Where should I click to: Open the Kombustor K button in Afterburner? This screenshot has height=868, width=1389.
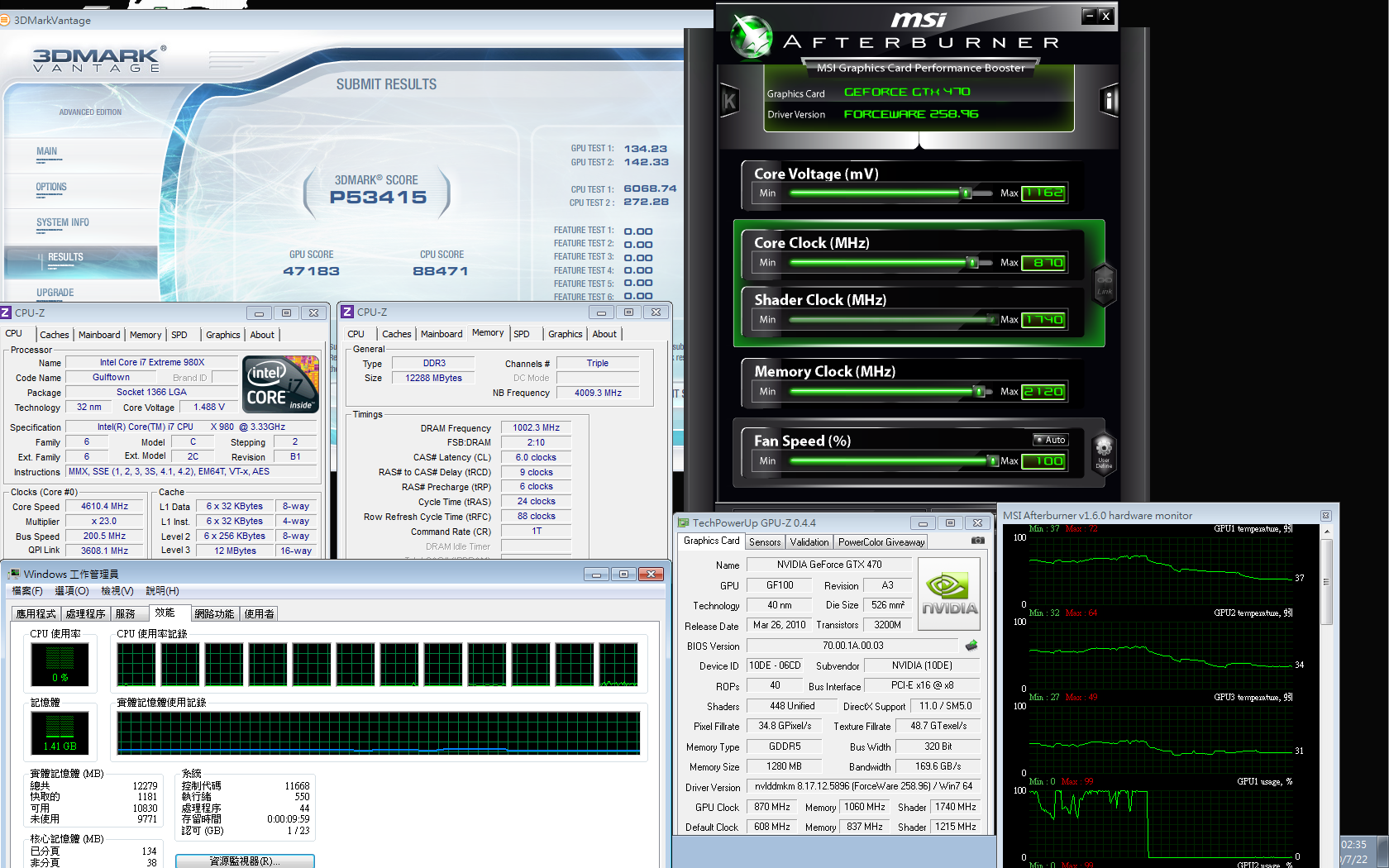pos(729,102)
